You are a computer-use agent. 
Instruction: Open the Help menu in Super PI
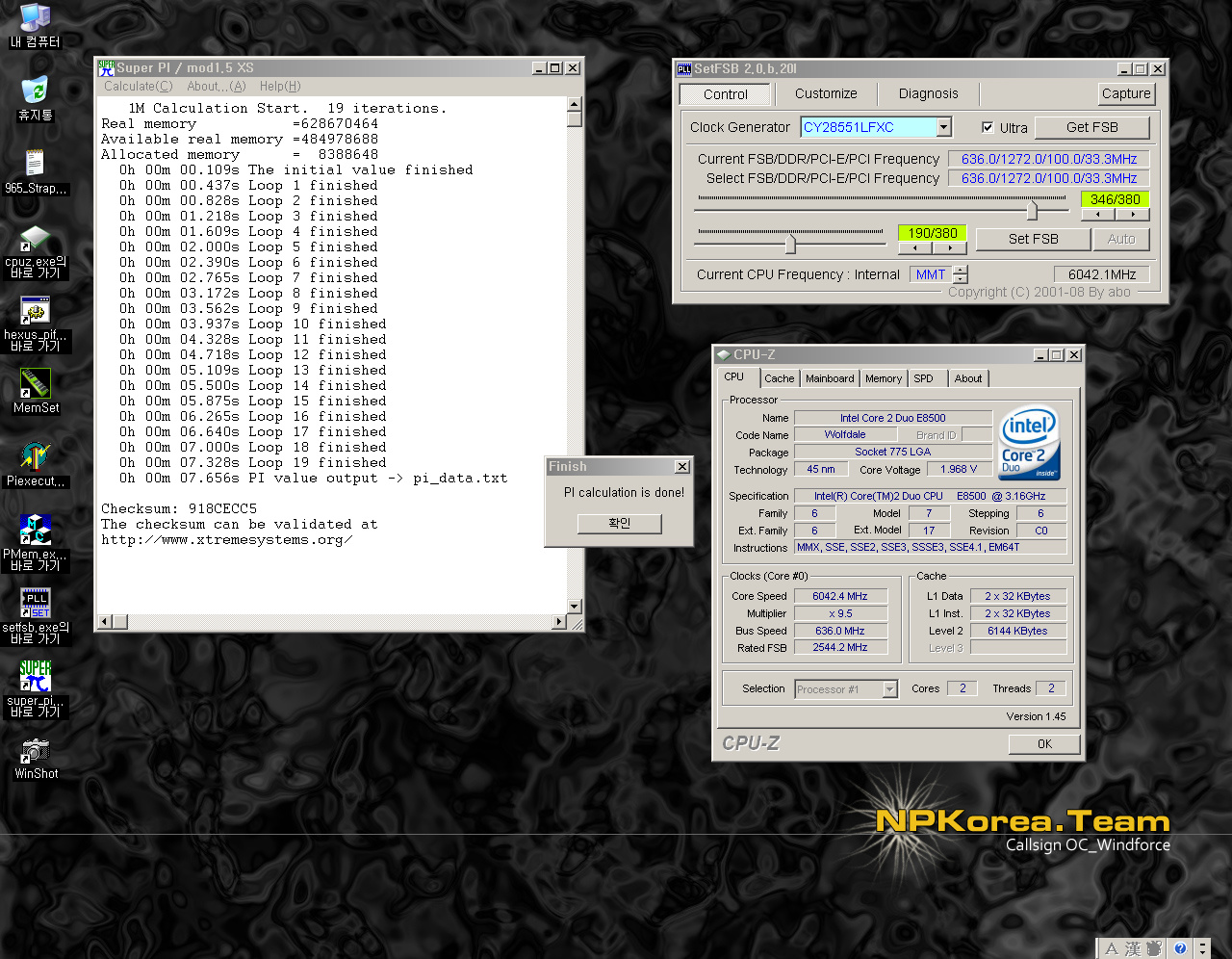coord(280,86)
